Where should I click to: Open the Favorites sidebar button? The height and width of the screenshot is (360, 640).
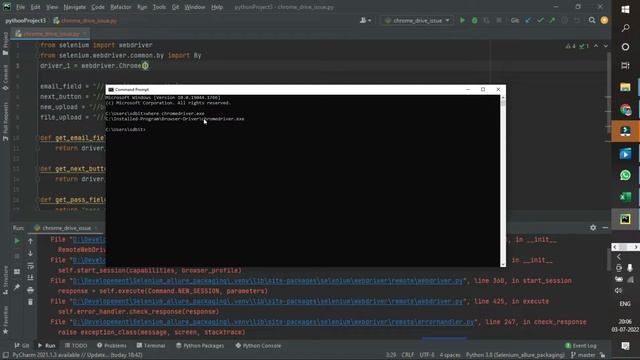5,320
